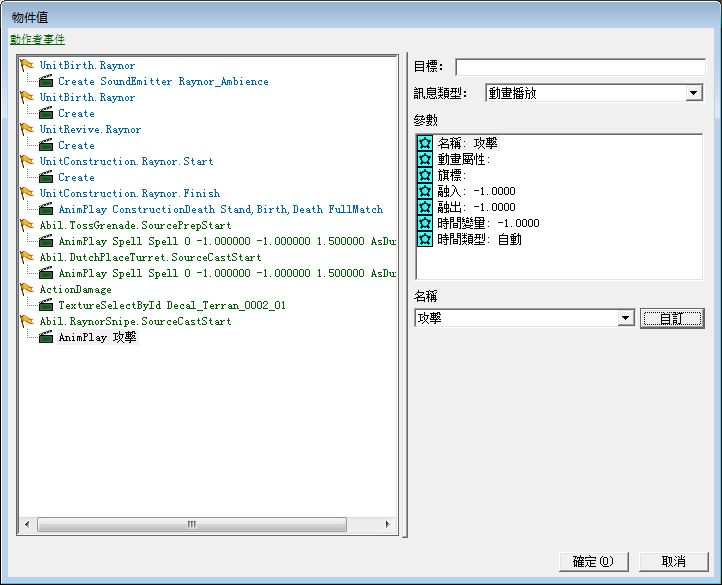Click clapper icon of AnimPlay 攻擊 row
The height and width of the screenshot is (585, 722).
pyautogui.click(x=46, y=337)
